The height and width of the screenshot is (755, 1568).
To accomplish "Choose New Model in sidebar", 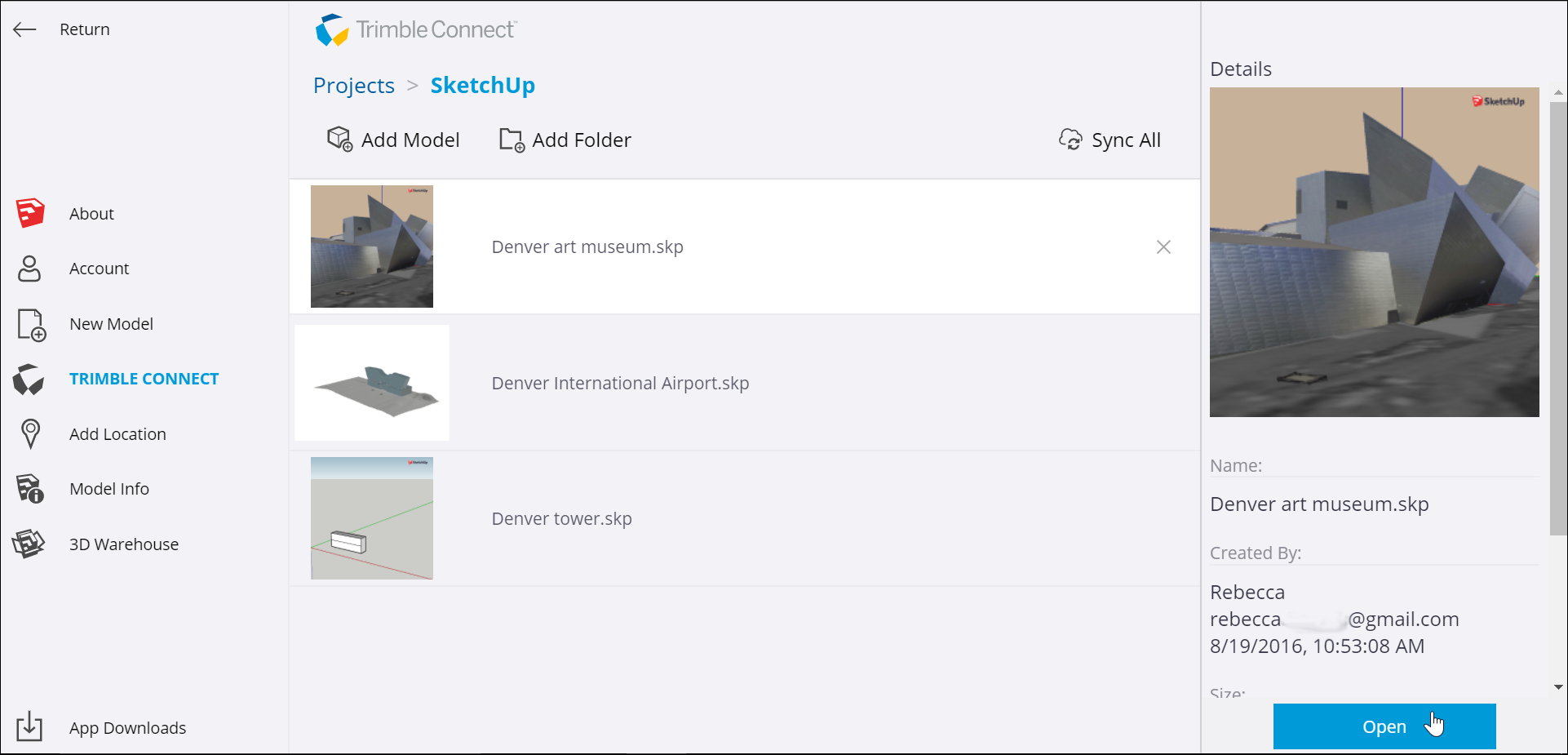I will point(112,324).
